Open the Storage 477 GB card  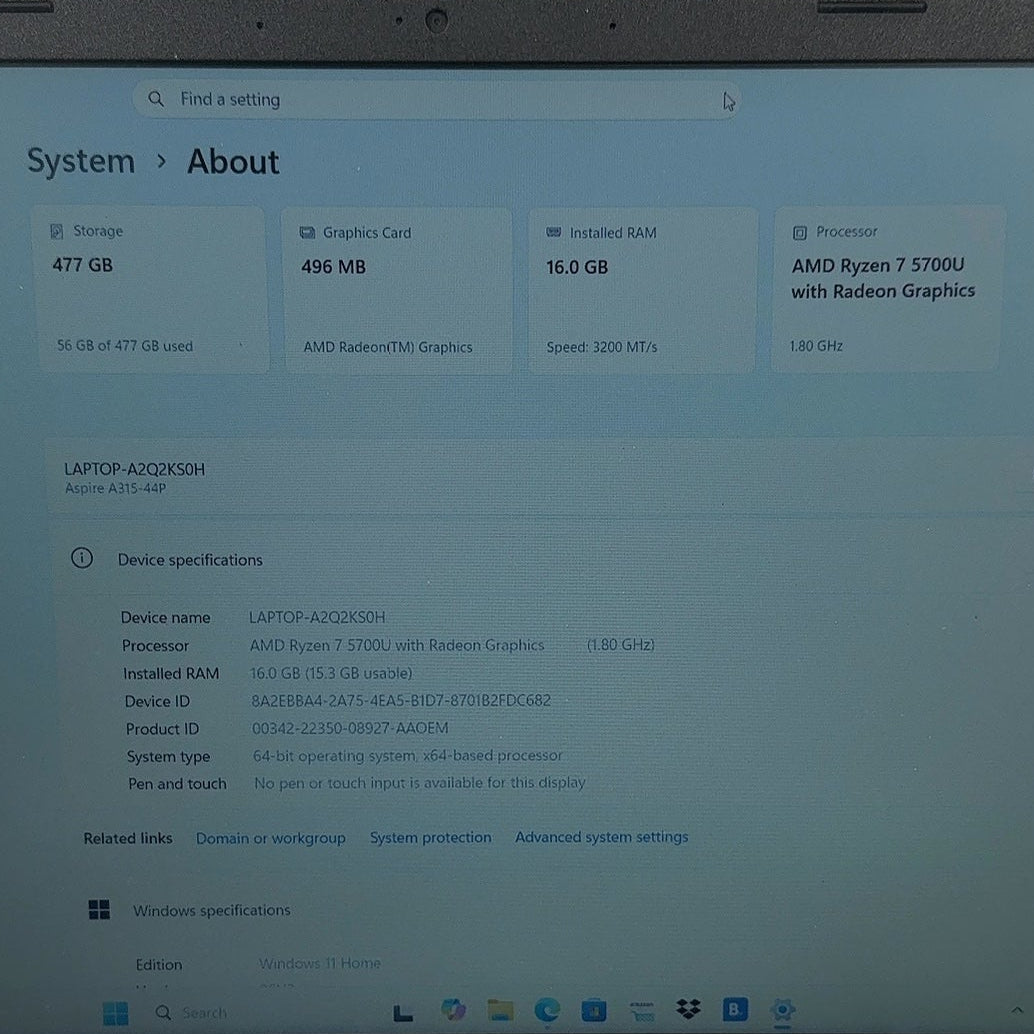pos(151,289)
